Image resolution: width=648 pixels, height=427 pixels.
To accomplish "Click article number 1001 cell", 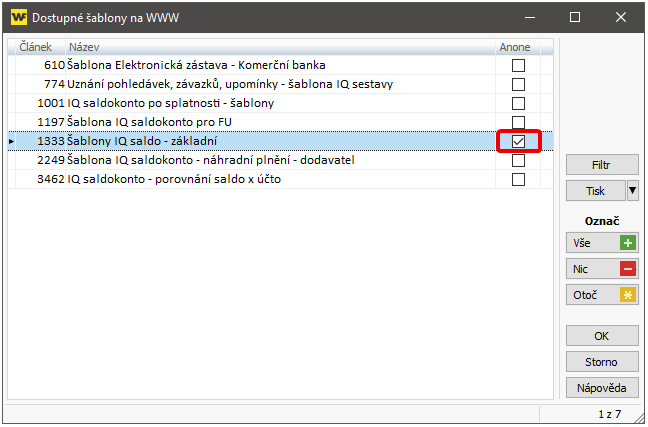I will [40, 103].
